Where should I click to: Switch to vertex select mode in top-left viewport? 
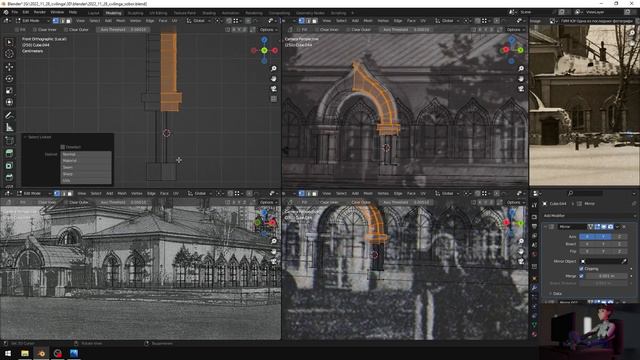pos(56,20)
